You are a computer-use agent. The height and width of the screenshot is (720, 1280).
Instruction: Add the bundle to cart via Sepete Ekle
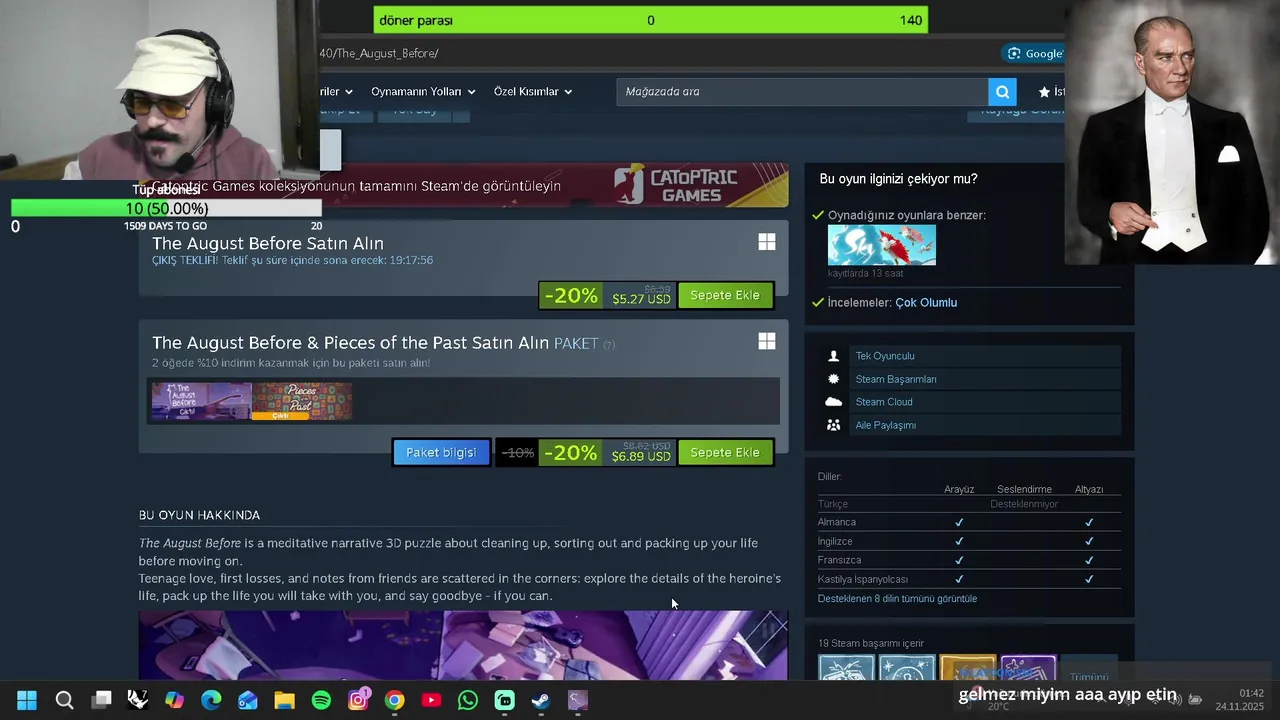(x=725, y=453)
